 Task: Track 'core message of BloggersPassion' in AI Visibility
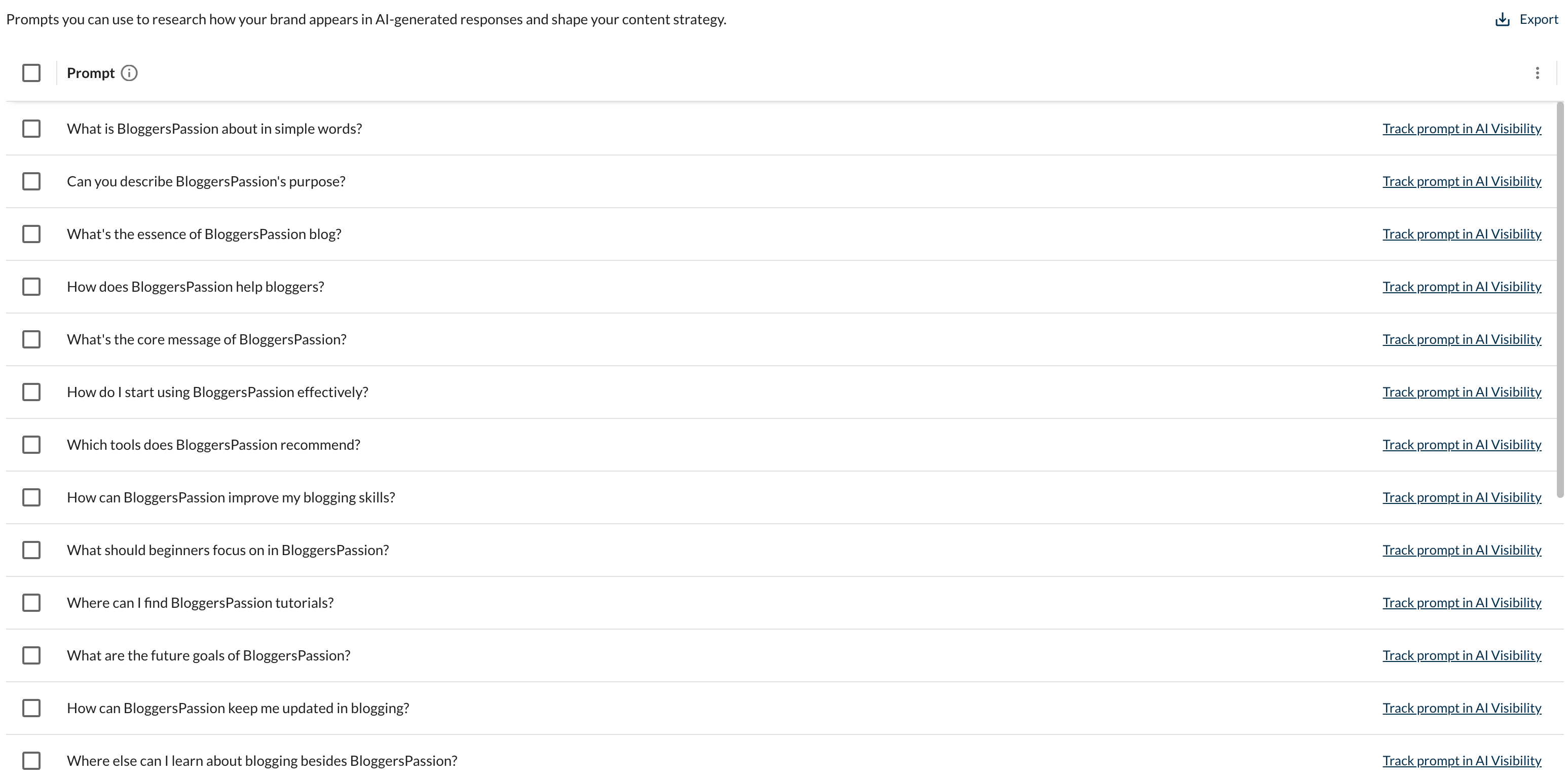1462,339
